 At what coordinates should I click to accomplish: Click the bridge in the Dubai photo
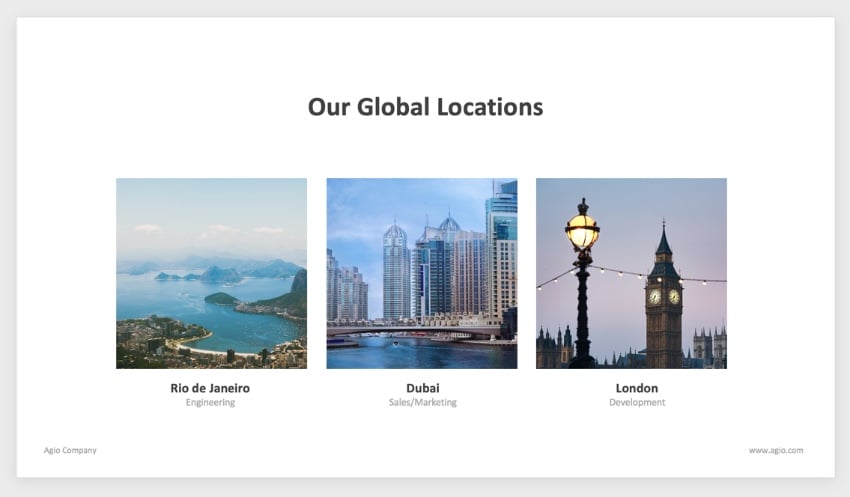[415, 330]
